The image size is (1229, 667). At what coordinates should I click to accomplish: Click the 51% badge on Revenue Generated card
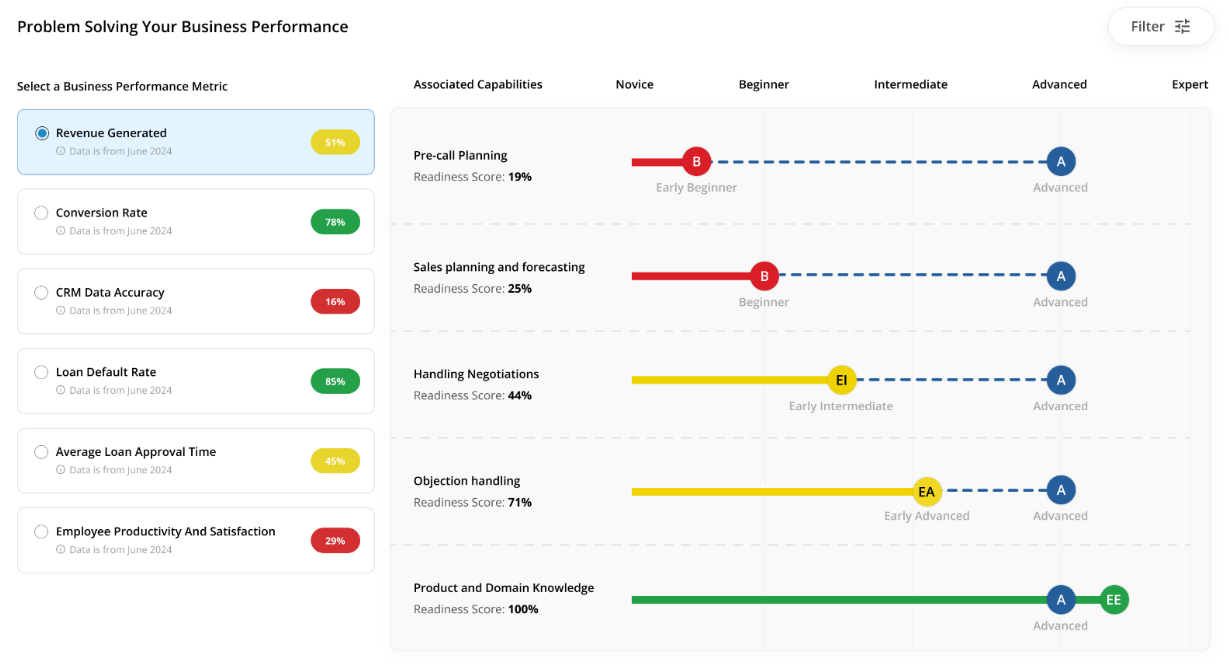pyautogui.click(x=335, y=142)
